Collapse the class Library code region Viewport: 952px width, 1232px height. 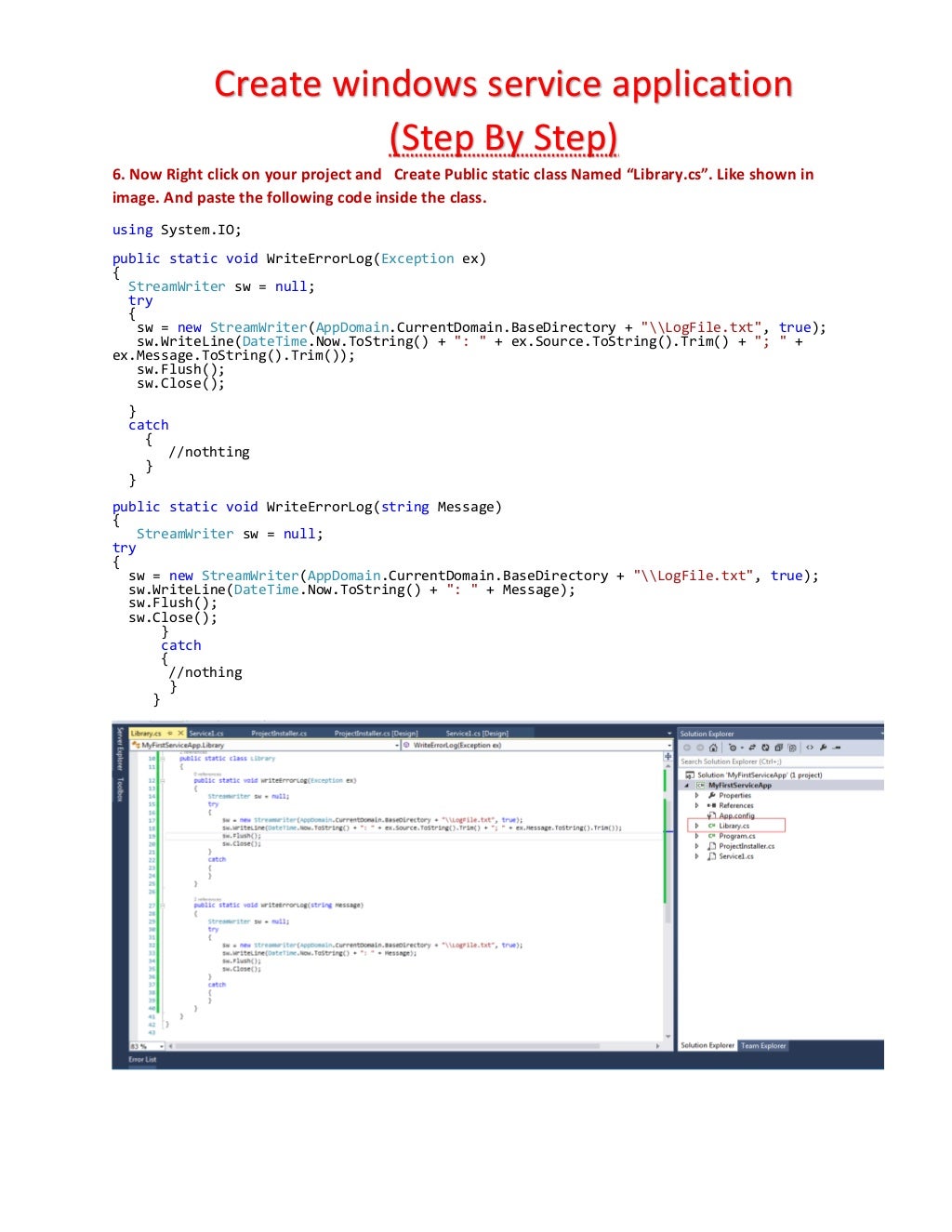[163, 759]
